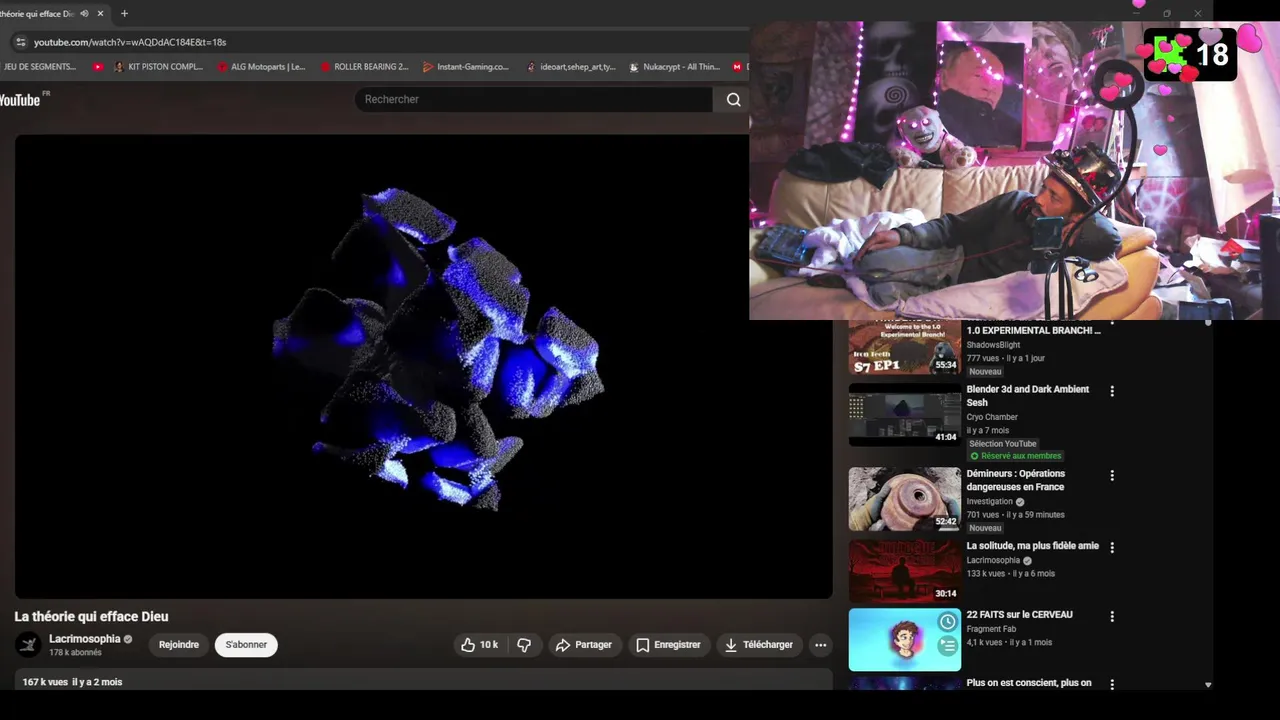This screenshot has height=720, width=1280.
Task: Save the video with Enregistrer
Action: tap(669, 645)
